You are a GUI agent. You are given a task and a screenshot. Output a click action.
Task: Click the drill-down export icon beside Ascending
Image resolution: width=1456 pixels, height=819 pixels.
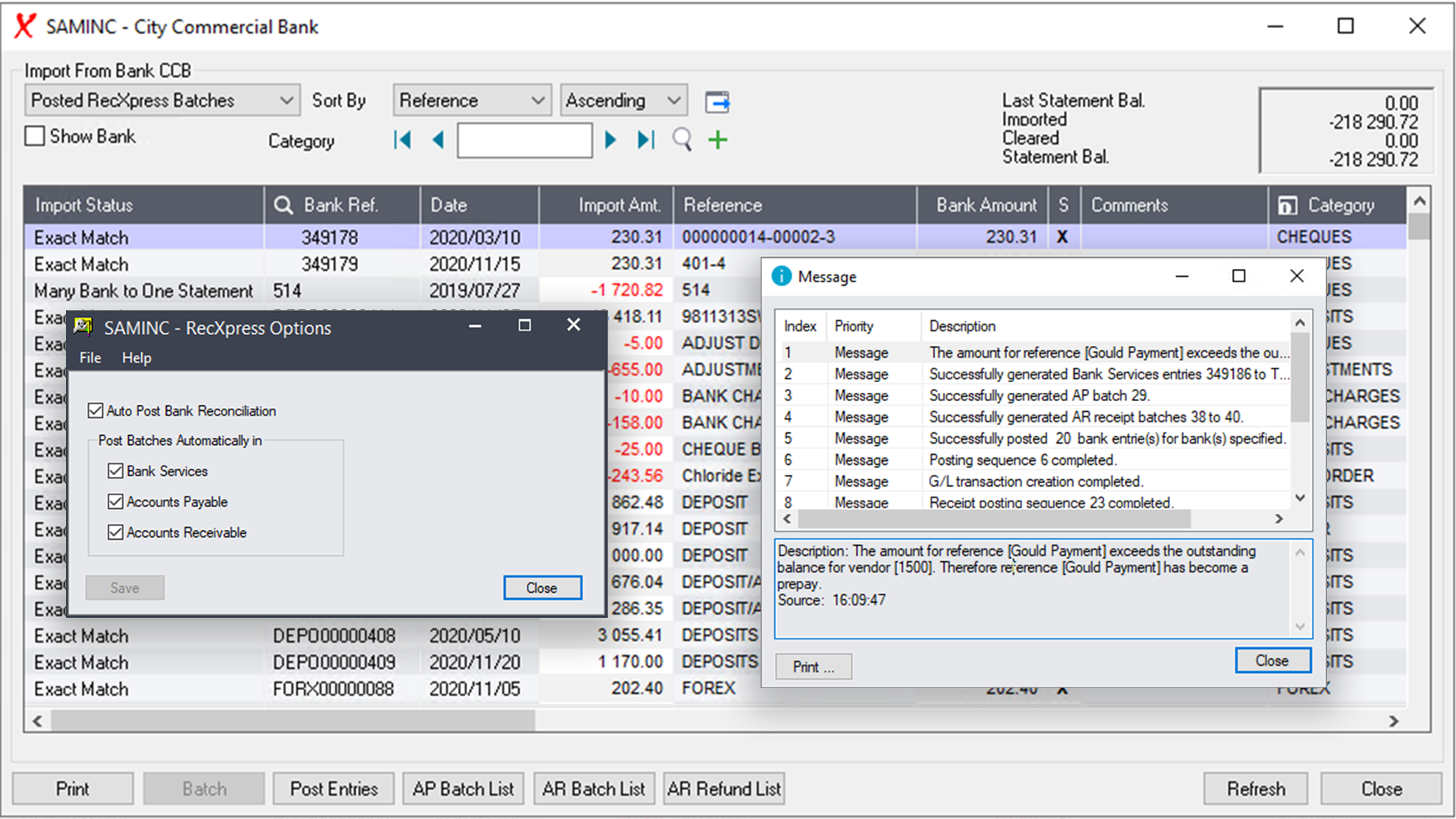[717, 100]
